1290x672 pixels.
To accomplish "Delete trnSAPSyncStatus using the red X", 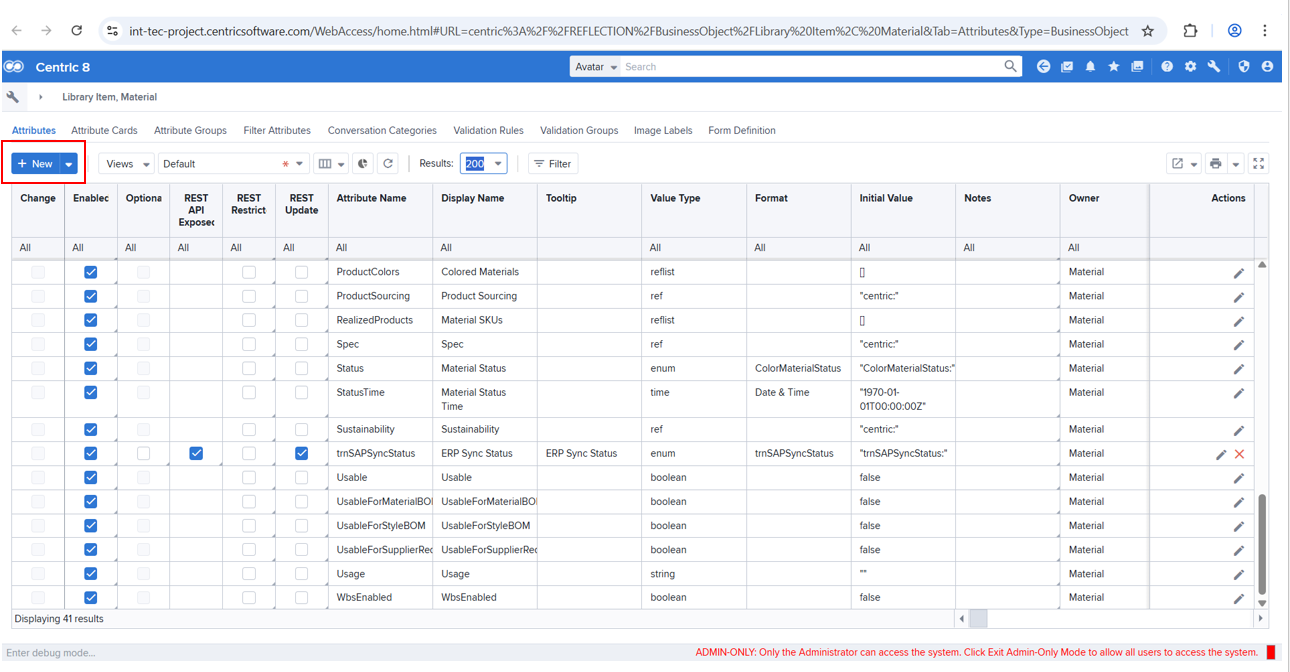I will coord(1240,454).
